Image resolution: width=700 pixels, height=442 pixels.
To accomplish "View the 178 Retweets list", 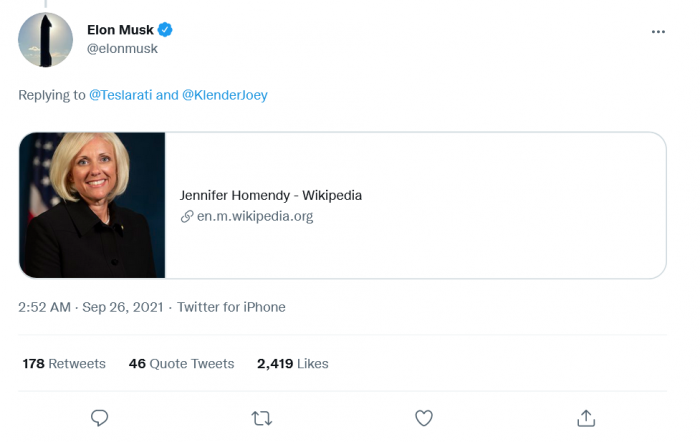I will click(64, 364).
